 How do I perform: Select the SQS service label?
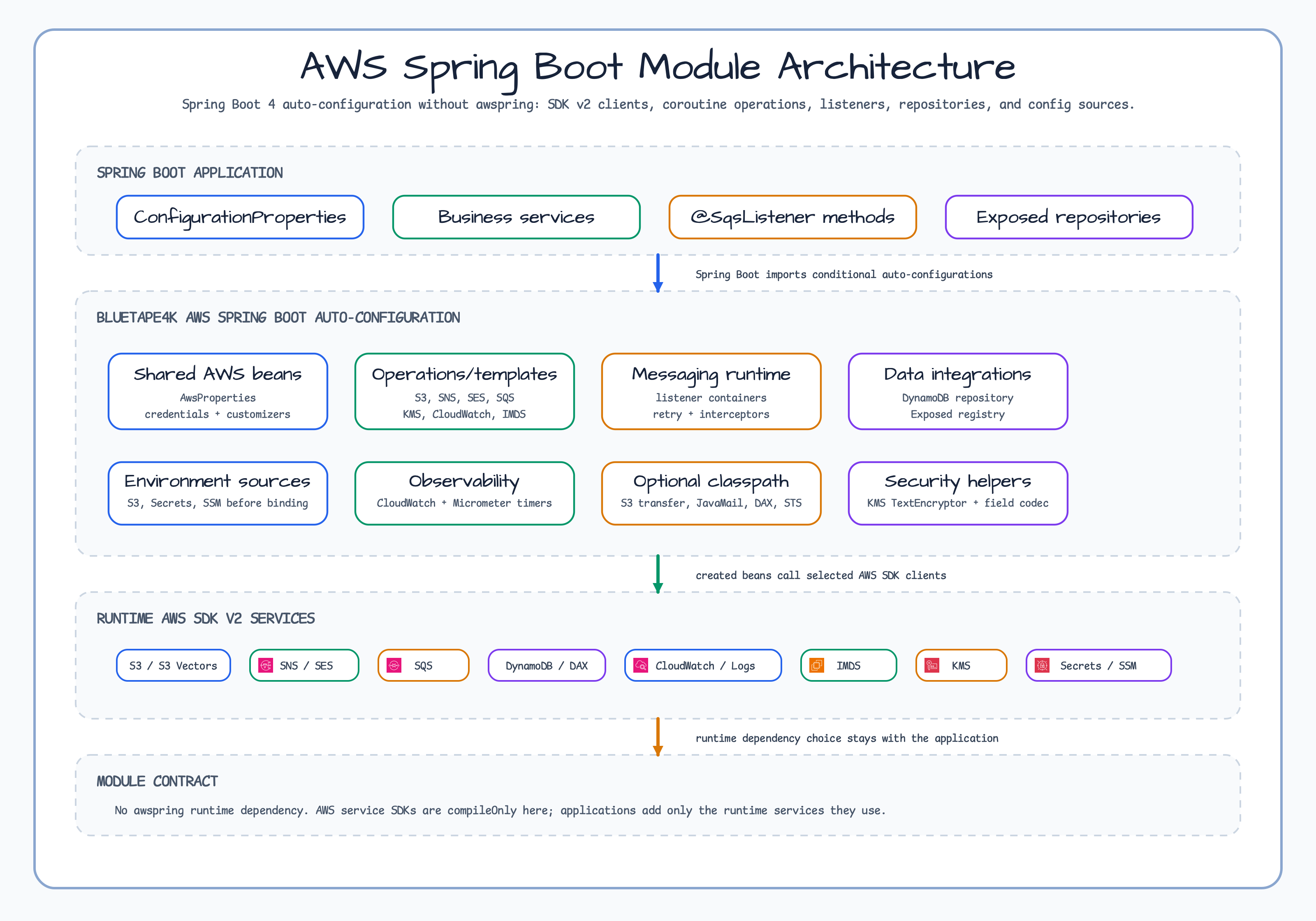coord(424,666)
